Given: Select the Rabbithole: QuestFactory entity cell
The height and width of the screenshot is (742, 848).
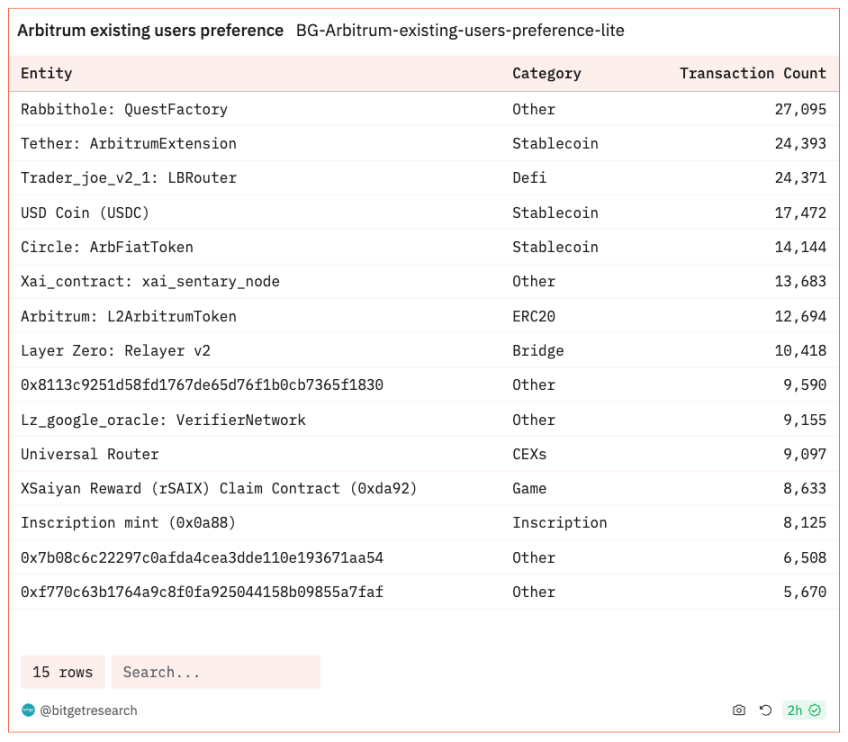Looking at the screenshot, I should pyautogui.click(x=124, y=109).
